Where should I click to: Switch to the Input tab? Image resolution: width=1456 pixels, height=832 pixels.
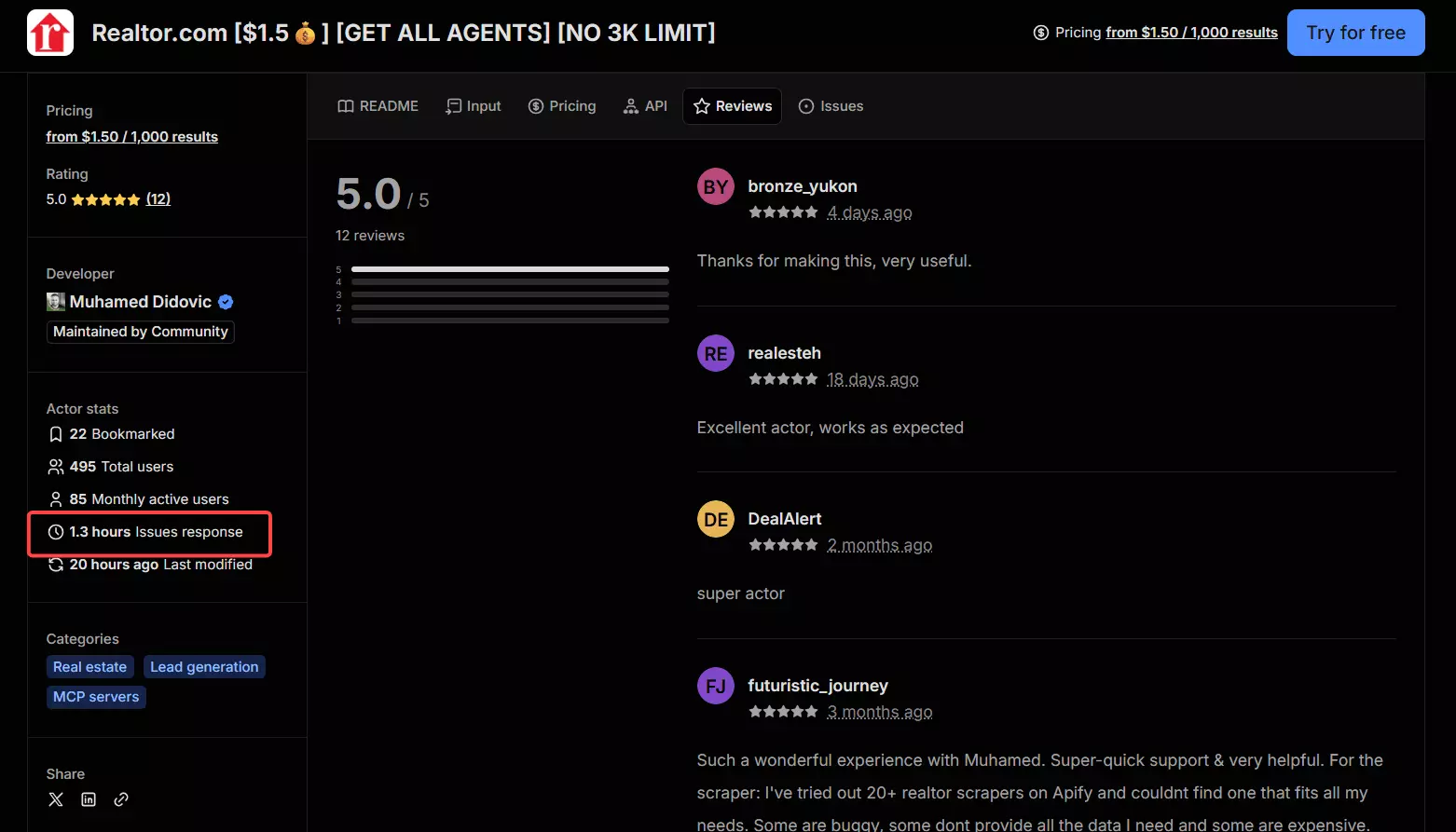click(474, 106)
